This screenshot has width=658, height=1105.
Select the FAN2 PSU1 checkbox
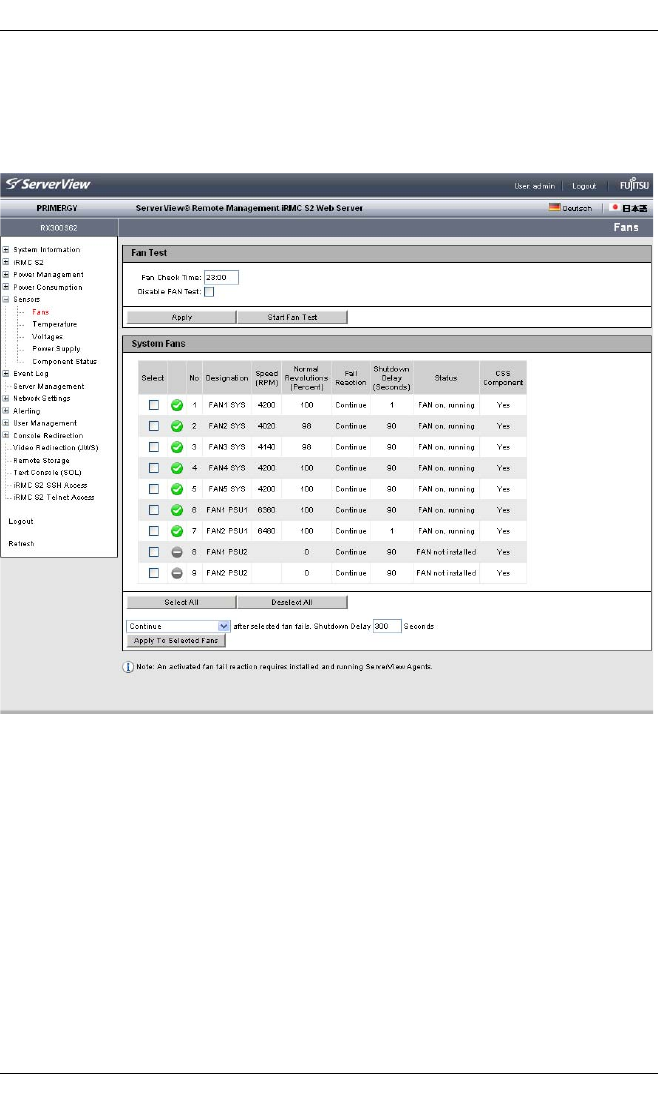(154, 531)
